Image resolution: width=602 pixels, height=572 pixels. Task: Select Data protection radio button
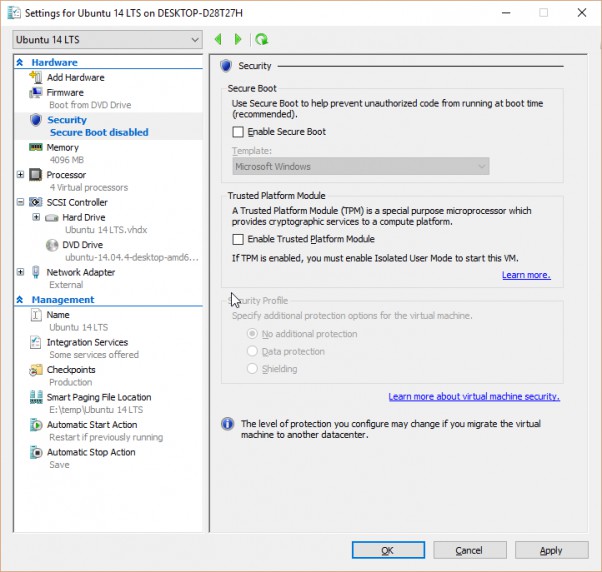coord(252,351)
